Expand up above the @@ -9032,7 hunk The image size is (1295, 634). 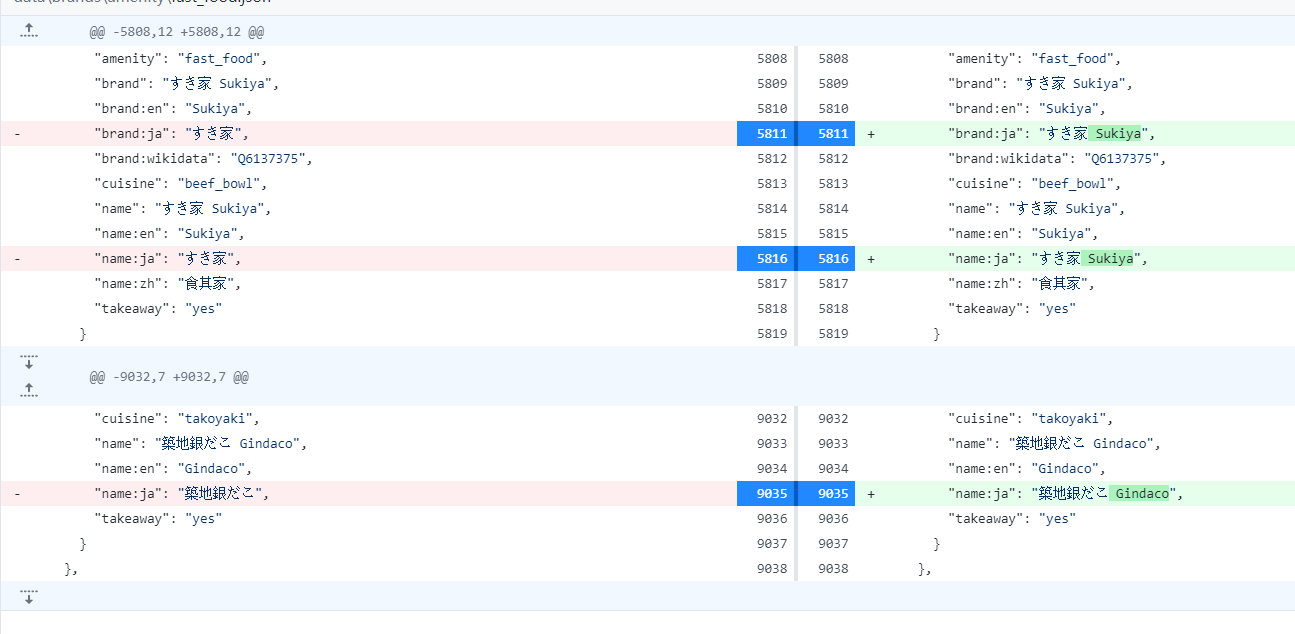pyautogui.click(x=29, y=389)
